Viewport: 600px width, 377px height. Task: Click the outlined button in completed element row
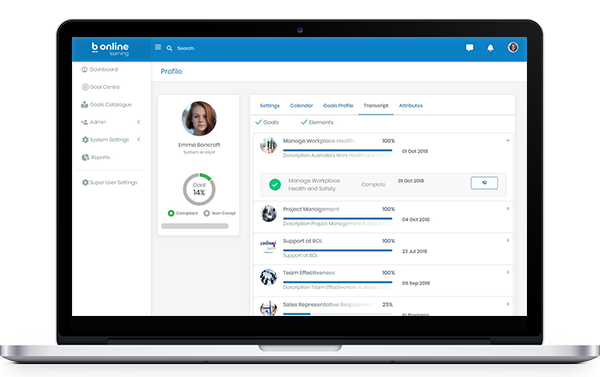point(484,183)
